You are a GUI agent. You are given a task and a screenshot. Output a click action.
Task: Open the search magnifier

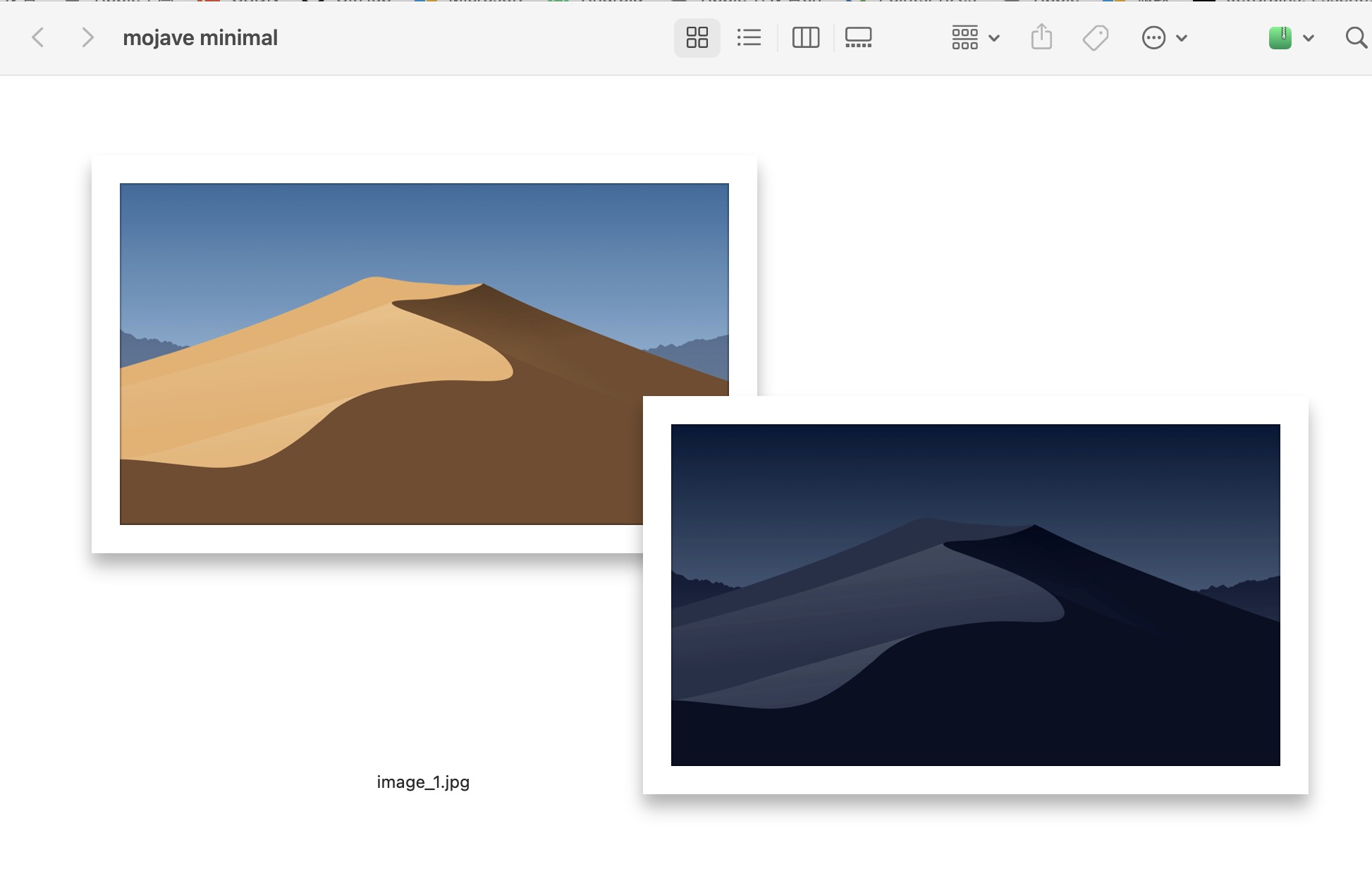tap(1355, 37)
